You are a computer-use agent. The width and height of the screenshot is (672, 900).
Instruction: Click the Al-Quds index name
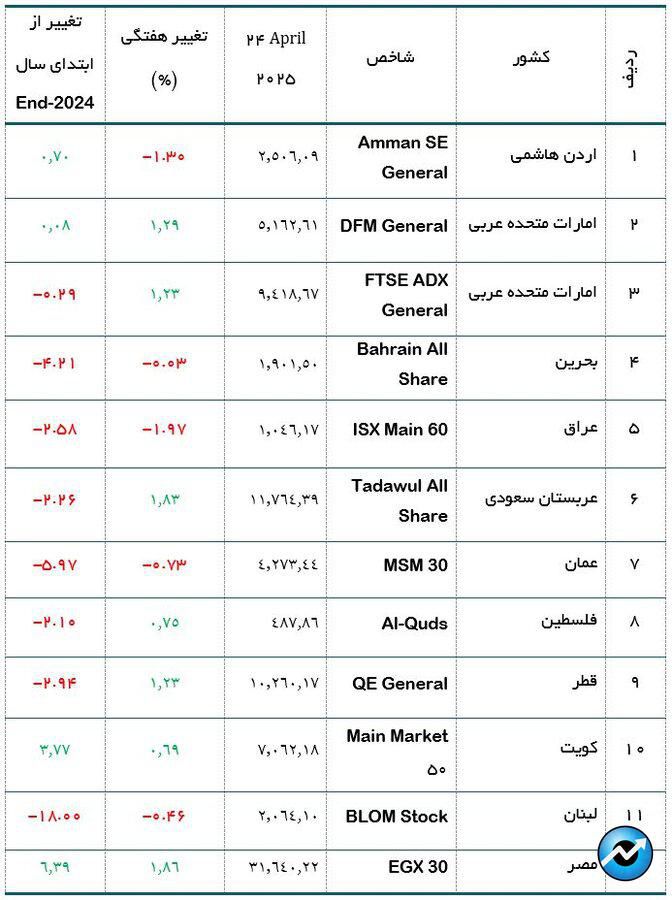point(414,623)
